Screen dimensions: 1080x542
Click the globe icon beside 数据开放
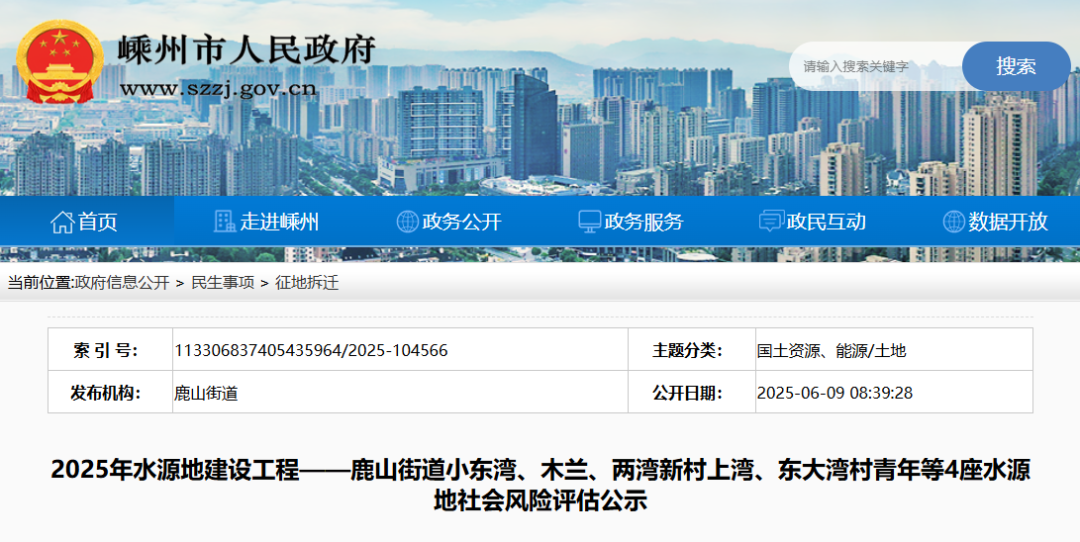[953, 222]
